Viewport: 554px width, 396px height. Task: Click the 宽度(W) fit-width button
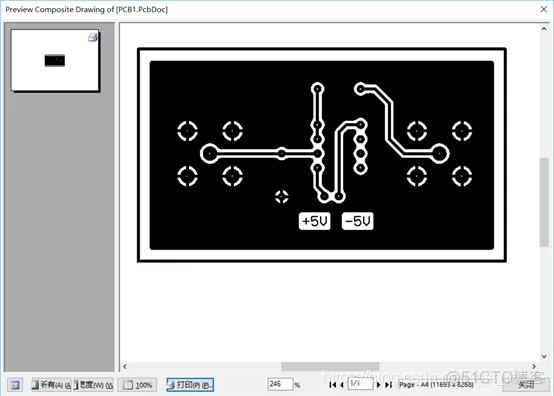(93, 385)
